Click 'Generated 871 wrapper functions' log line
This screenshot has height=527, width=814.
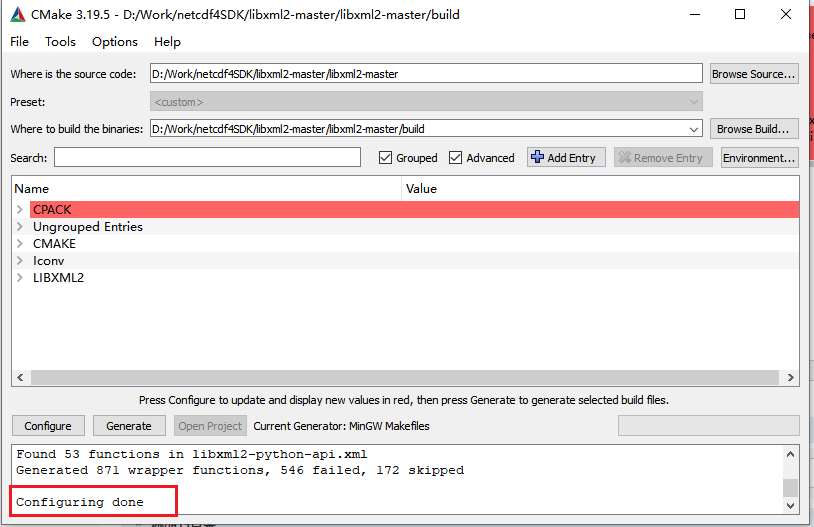point(240,470)
